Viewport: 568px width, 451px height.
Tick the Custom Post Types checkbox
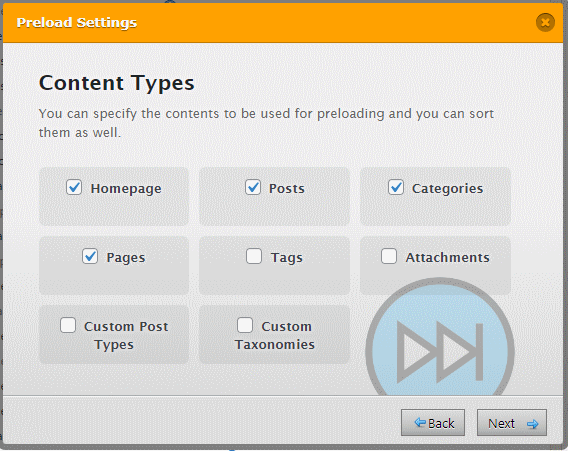tap(68, 325)
